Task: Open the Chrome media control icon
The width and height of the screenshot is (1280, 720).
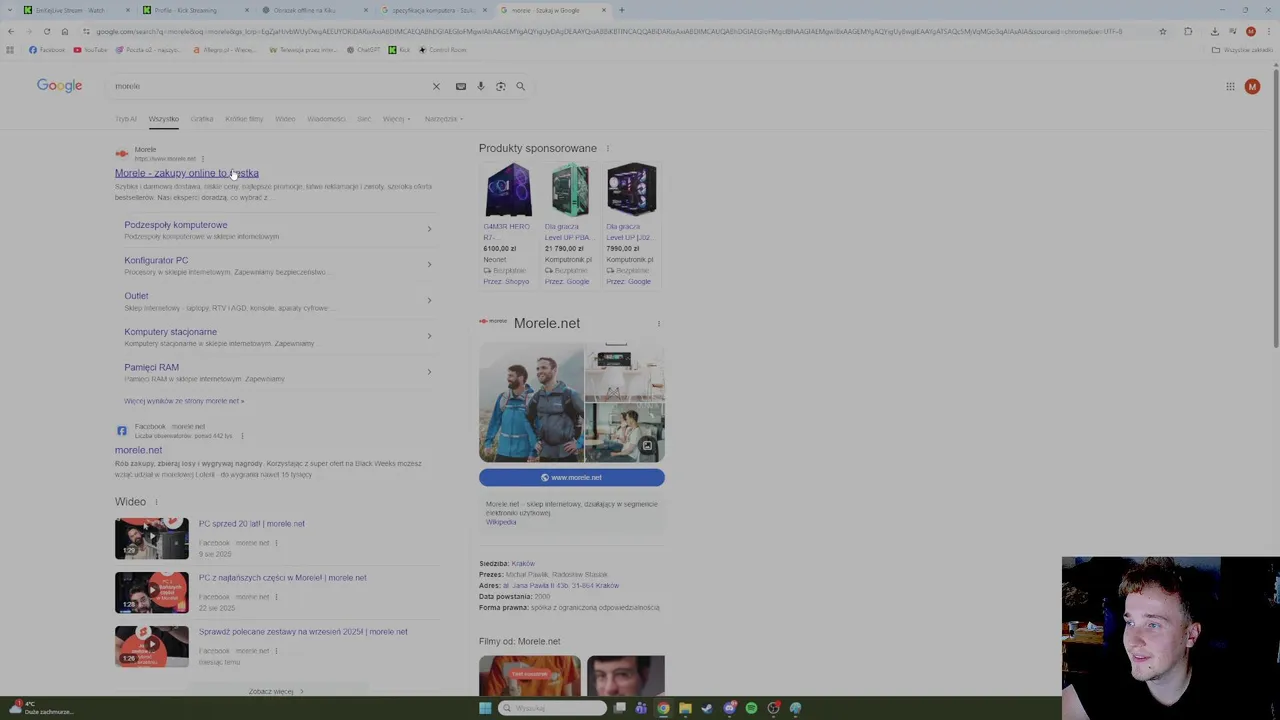Action: [1232, 31]
